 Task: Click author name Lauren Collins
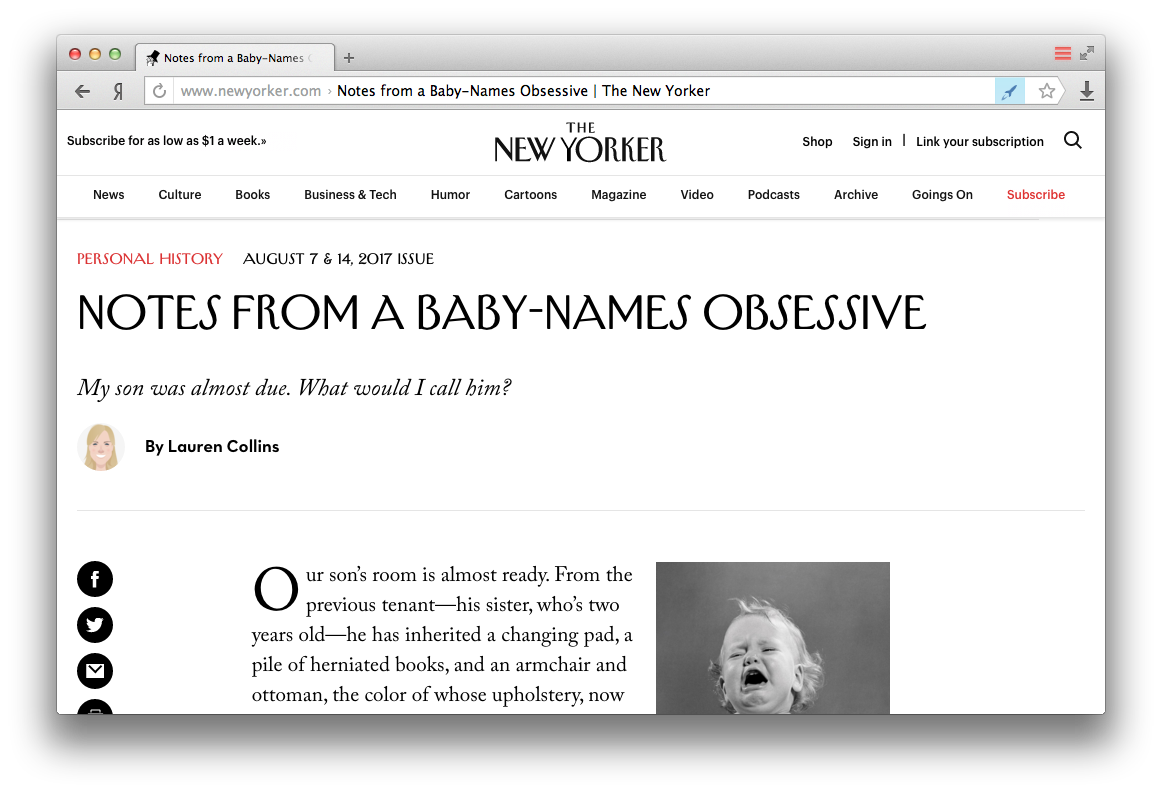coord(224,446)
